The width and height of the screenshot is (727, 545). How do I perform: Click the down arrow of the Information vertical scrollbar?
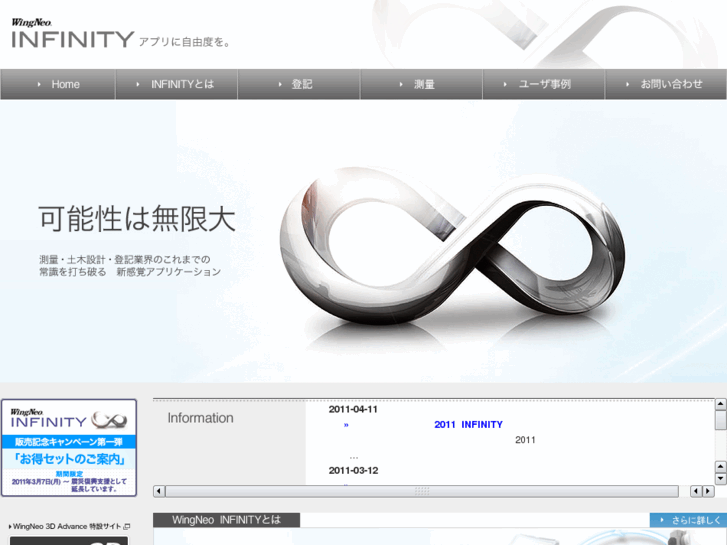click(x=721, y=479)
